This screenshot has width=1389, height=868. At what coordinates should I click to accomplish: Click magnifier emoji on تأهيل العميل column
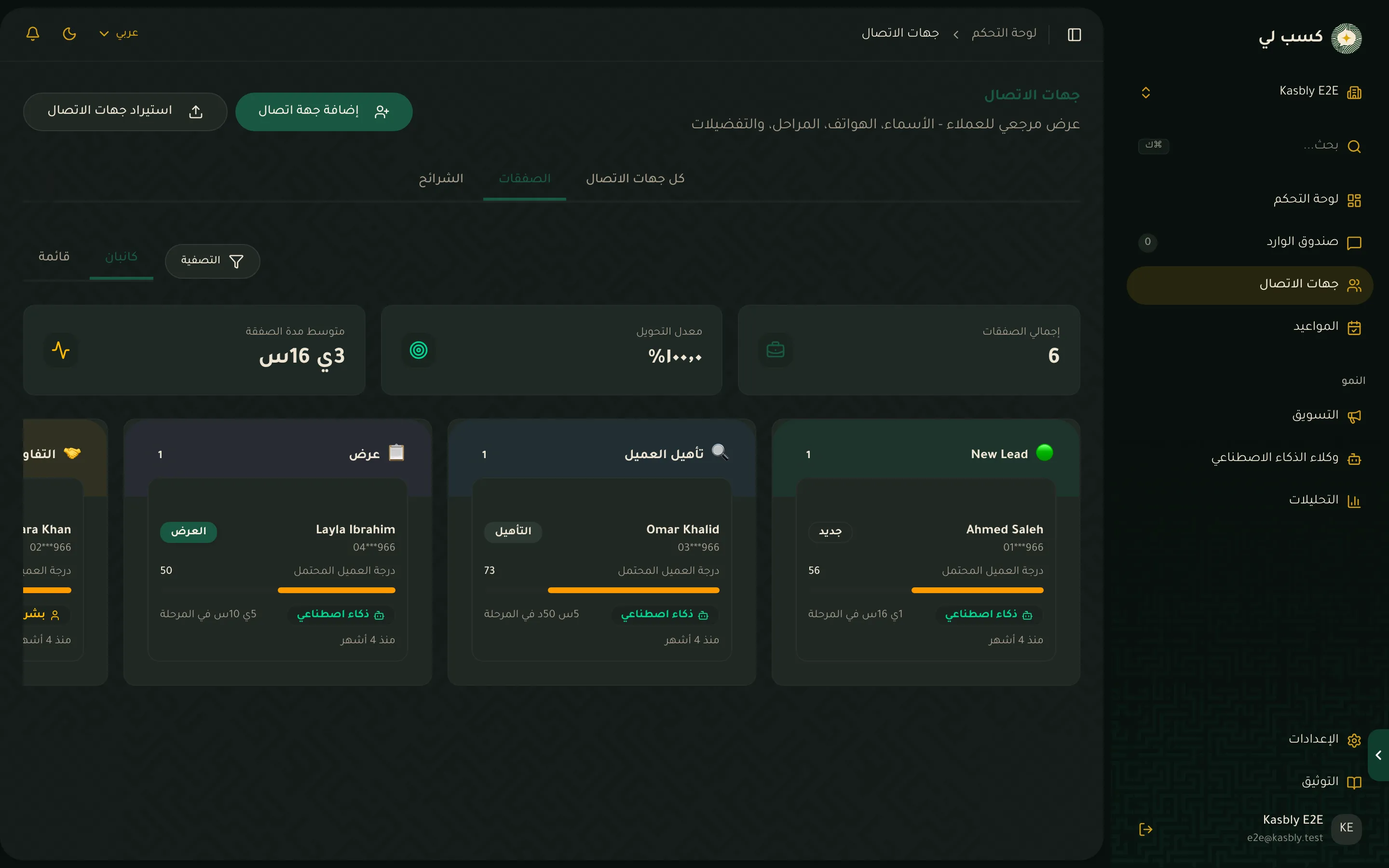point(721,452)
